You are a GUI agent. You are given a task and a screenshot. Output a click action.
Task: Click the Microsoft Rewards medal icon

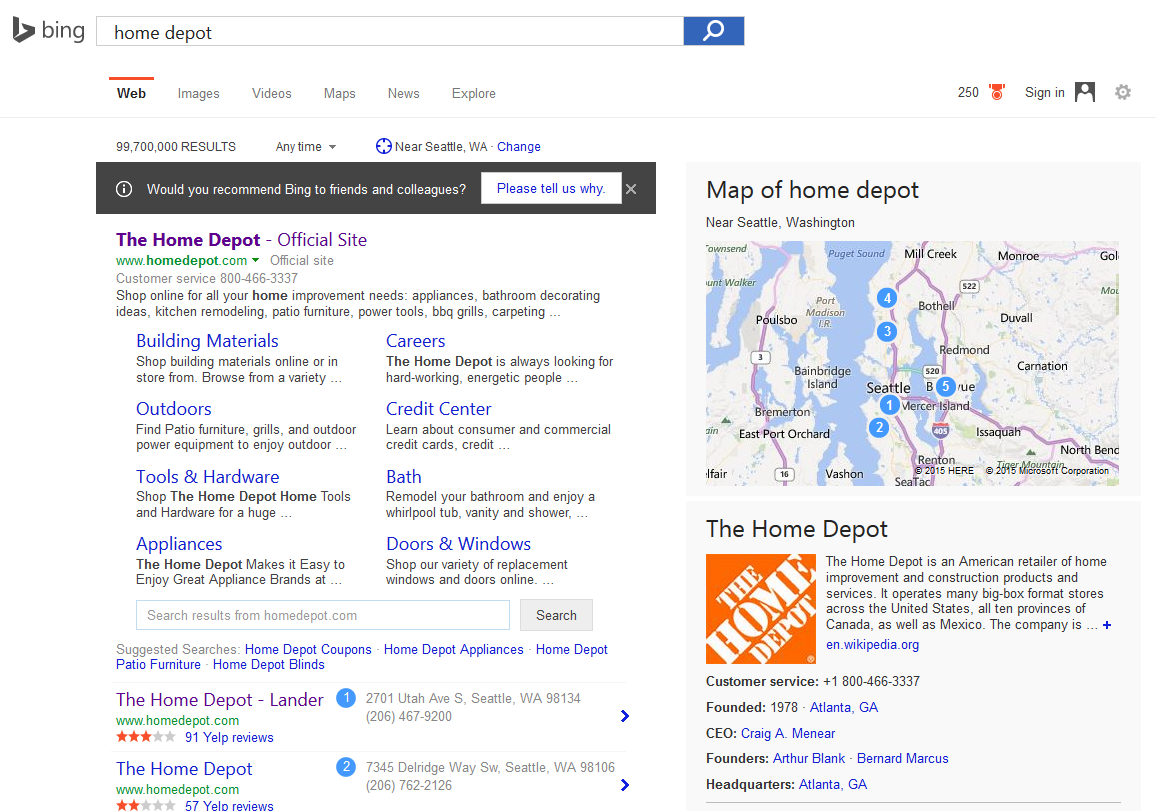click(x=996, y=92)
